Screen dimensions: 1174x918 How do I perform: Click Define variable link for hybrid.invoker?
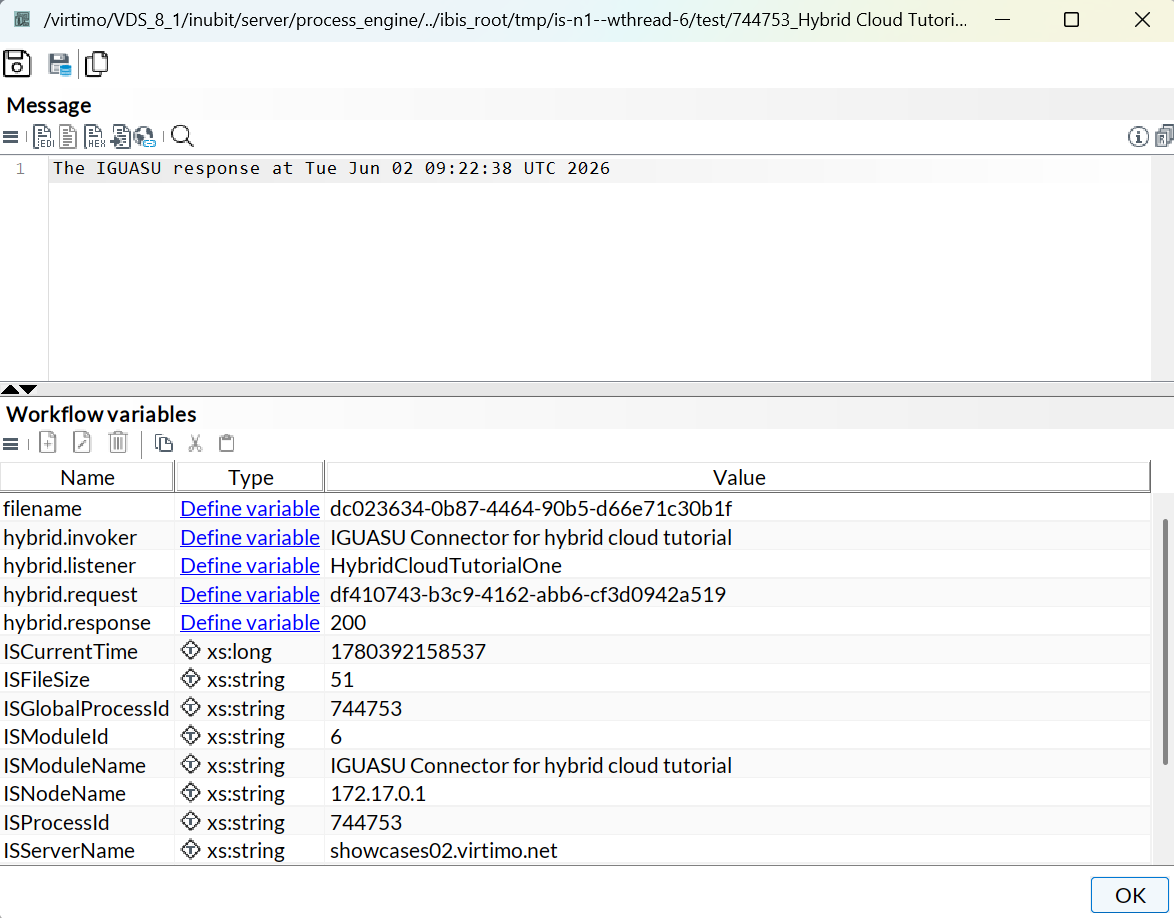click(250, 538)
